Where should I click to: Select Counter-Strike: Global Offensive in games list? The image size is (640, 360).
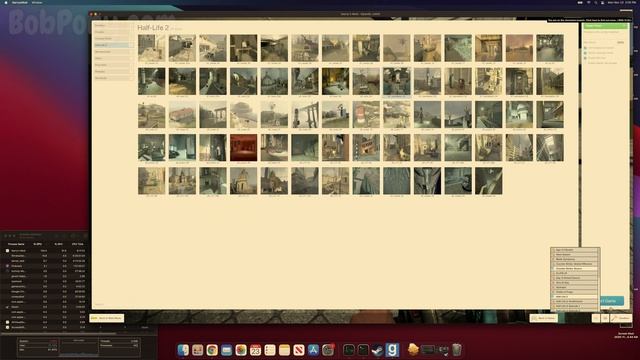pos(574,264)
